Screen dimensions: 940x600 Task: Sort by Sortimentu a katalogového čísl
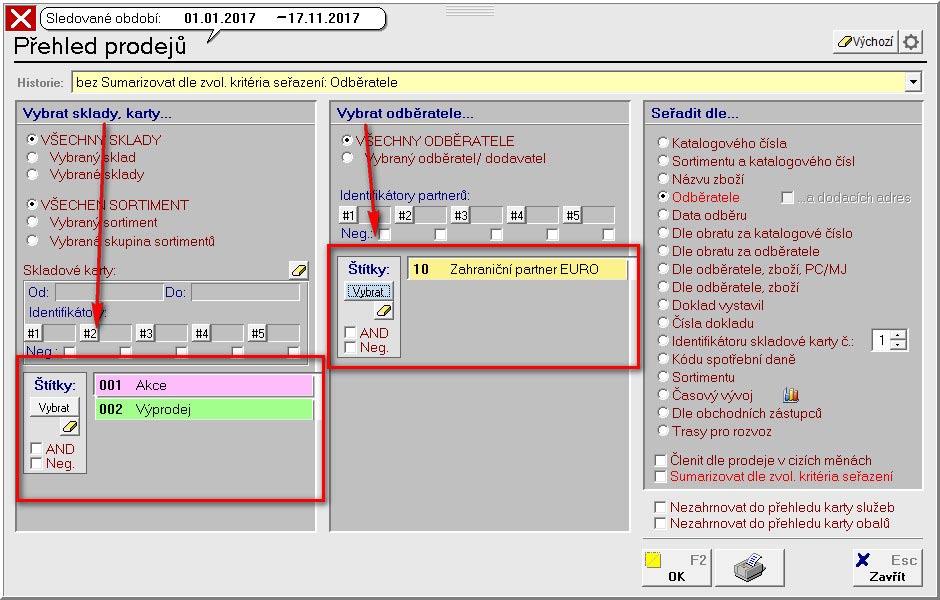[x=662, y=161]
